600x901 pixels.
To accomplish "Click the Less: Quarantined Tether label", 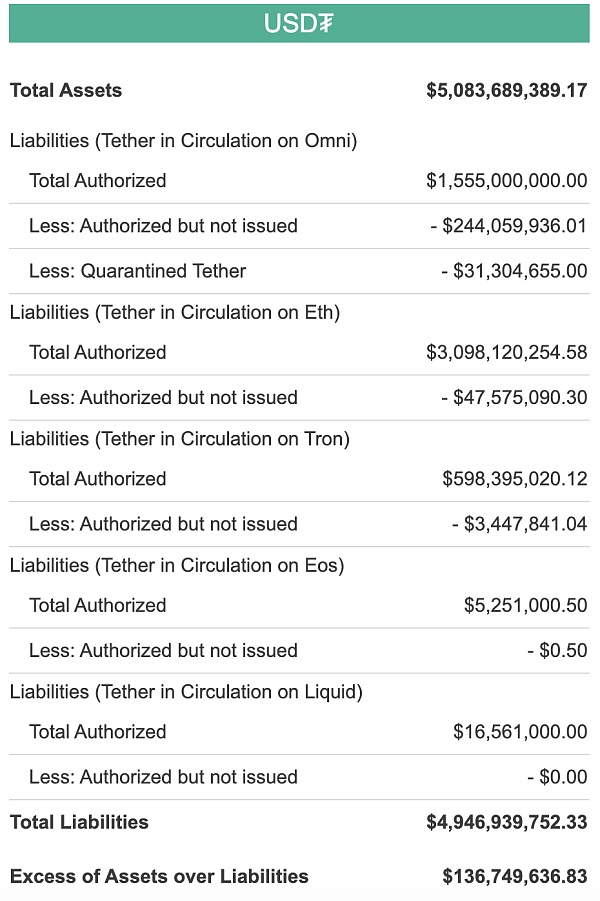I will (x=137, y=271).
